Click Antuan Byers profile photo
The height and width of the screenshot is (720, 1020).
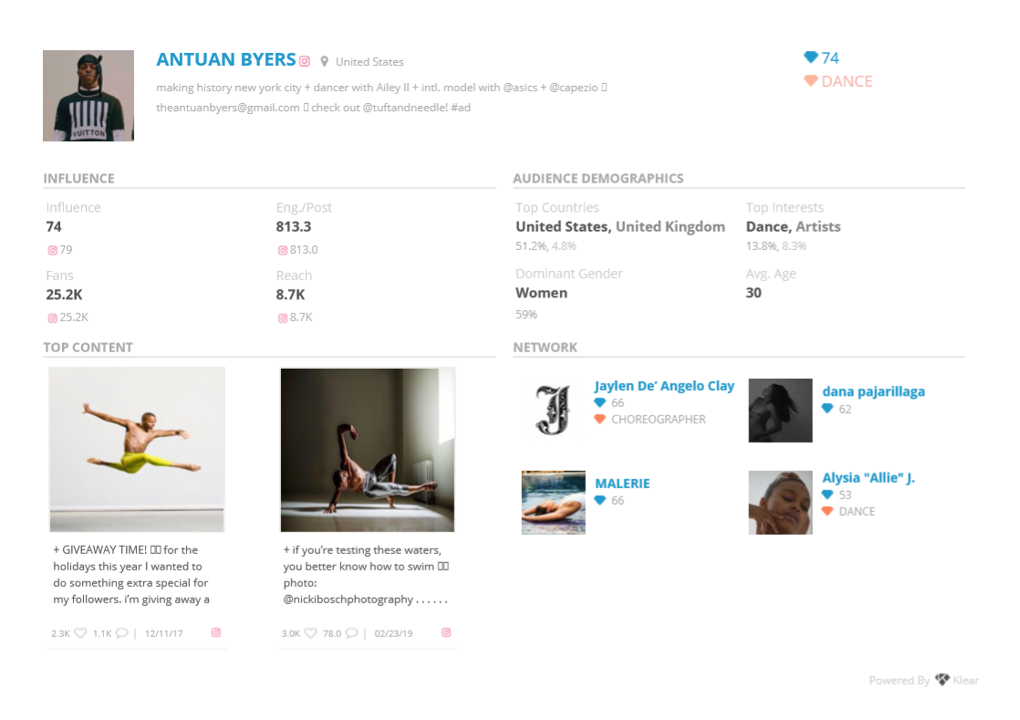pyautogui.click(x=88, y=96)
